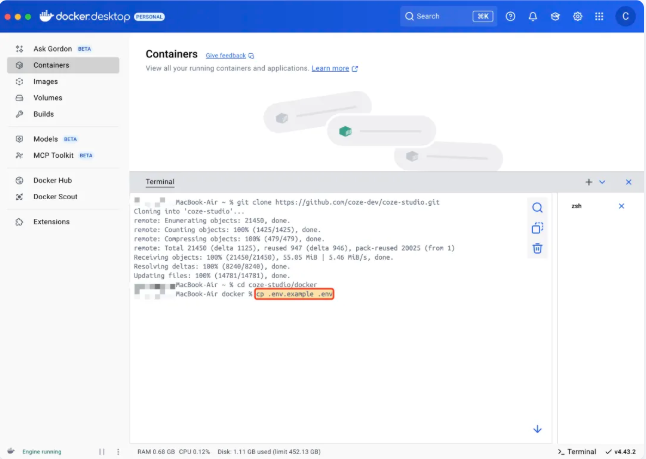This screenshot has height=459, width=646.
Task: Expand the terminal shell chevron dropdown
Action: [x=602, y=182]
